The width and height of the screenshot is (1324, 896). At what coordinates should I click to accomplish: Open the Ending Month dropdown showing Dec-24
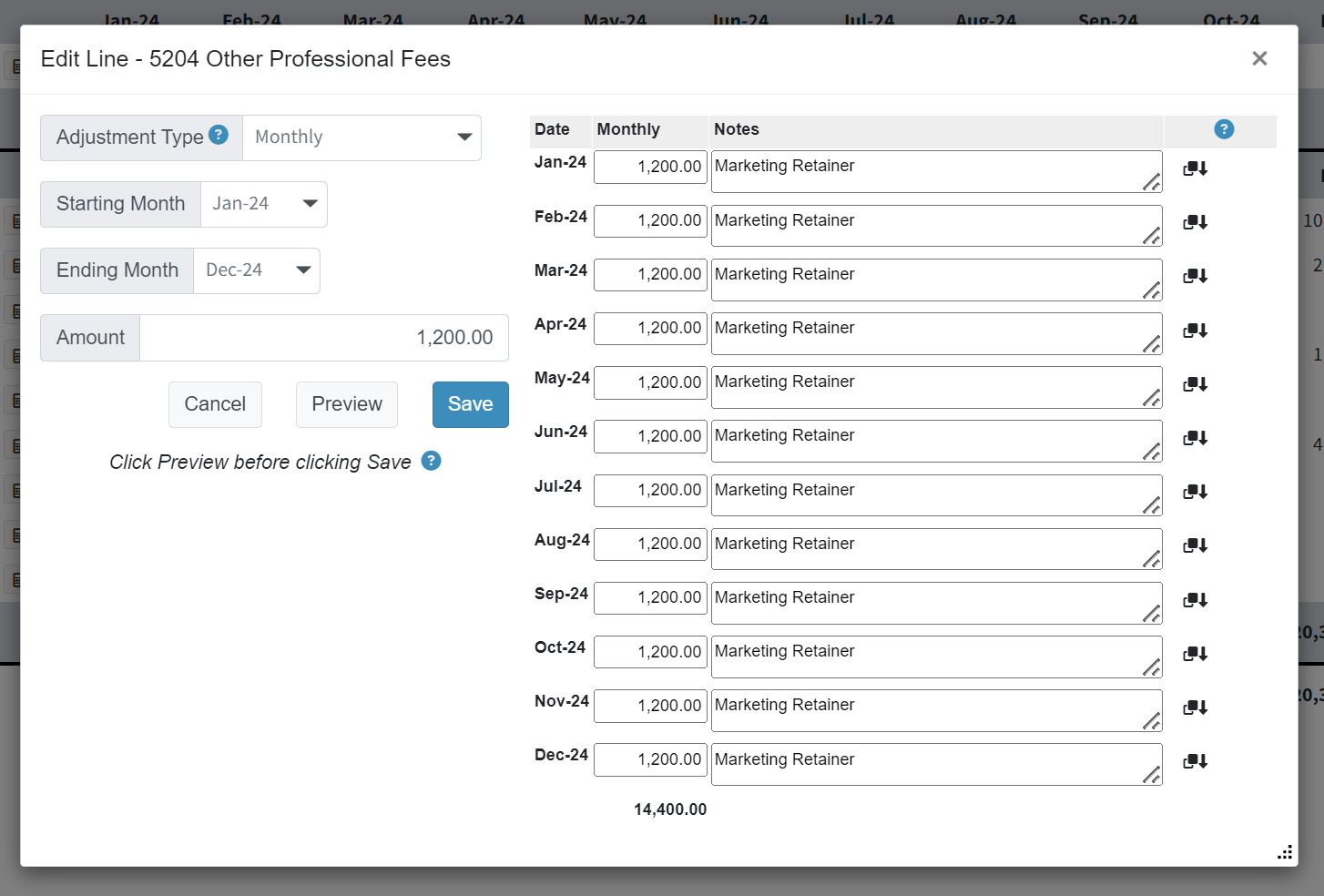[x=256, y=270]
